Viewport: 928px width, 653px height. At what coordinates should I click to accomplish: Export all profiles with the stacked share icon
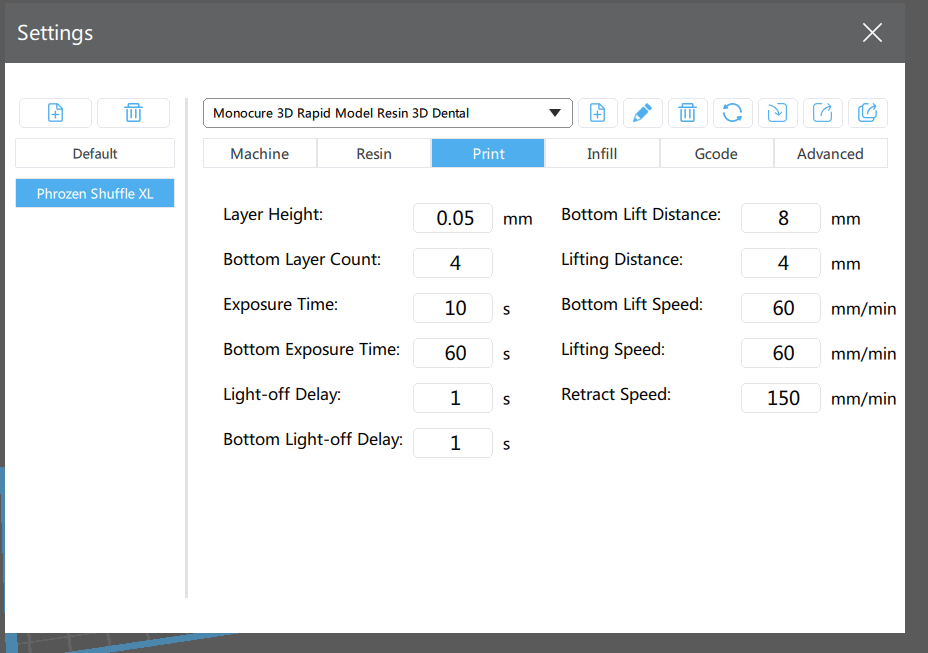[x=867, y=112]
